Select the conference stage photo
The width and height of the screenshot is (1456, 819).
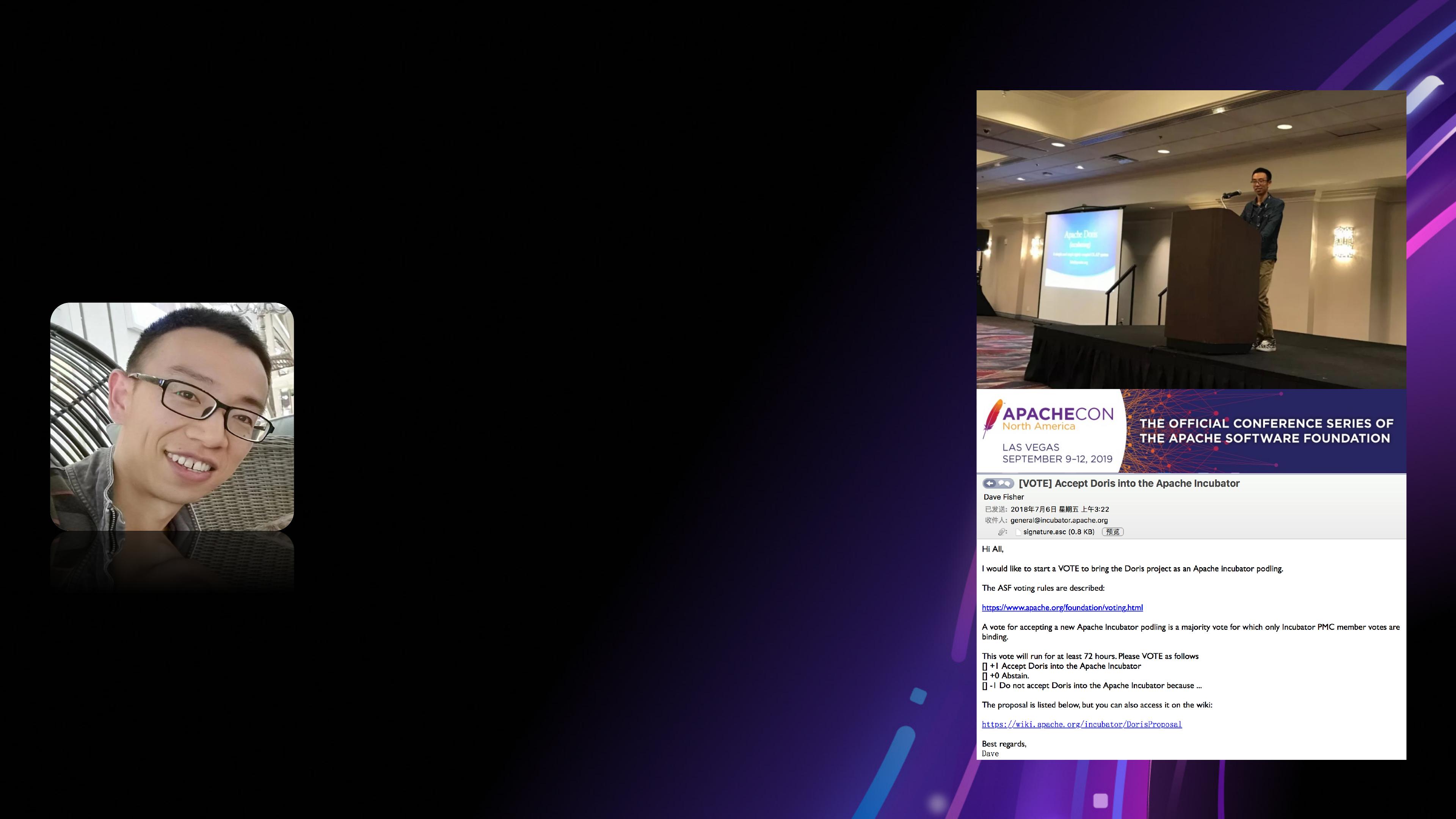tap(1191, 239)
